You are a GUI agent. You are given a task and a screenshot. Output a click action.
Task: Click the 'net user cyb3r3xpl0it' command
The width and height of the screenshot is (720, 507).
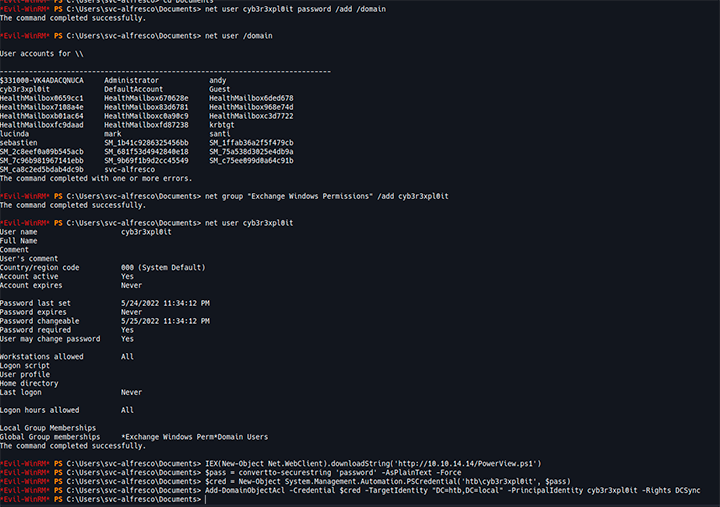249,223
